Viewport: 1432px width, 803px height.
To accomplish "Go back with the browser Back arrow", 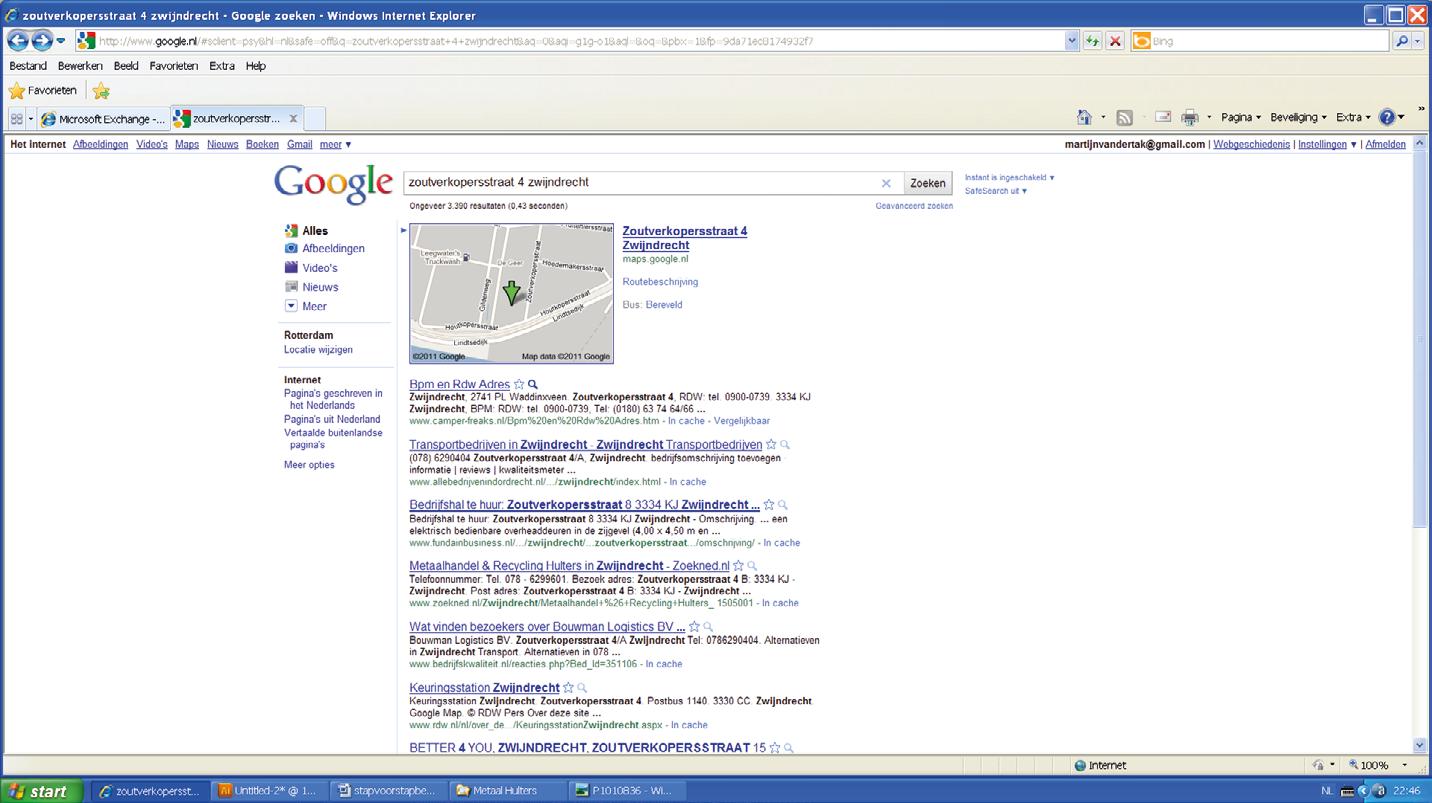I will 18,41.
